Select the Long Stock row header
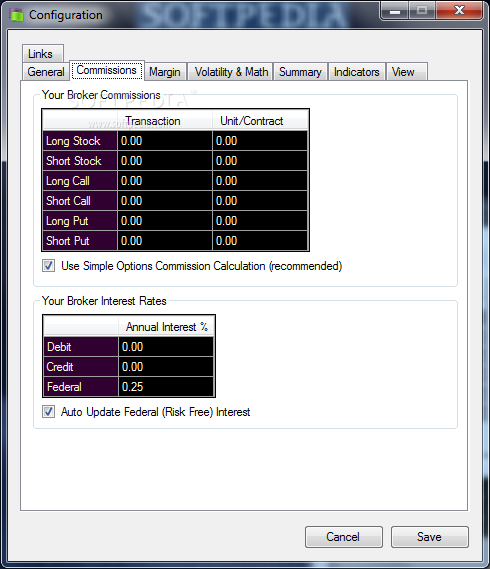Screen dimensions: 490x569 (80, 141)
